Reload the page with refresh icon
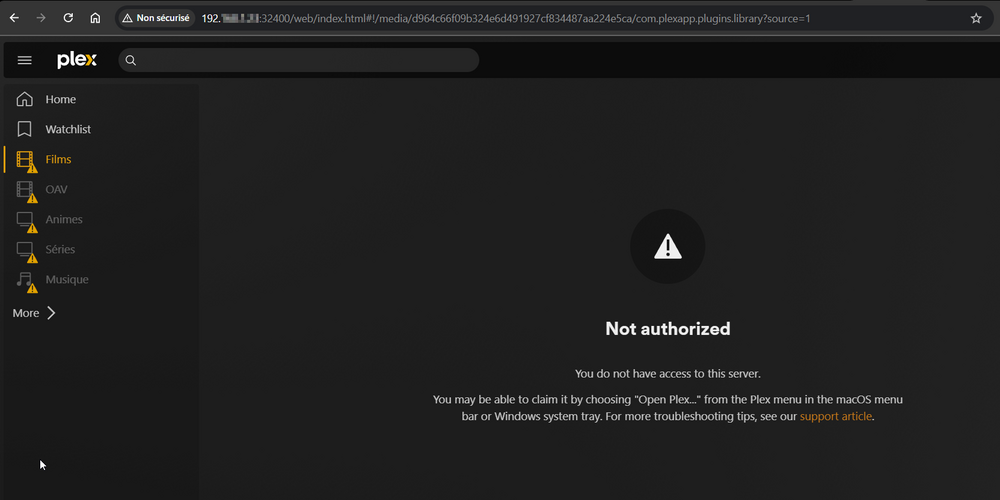Image resolution: width=1000 pixels, height=500 pixels. pos(68,18)
